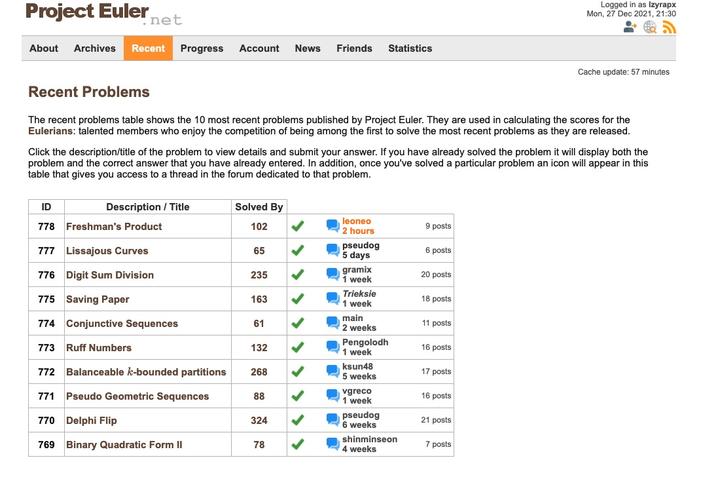Open the Freshman's Product problem link
The image size is (720, 477).
click(114, 227)
